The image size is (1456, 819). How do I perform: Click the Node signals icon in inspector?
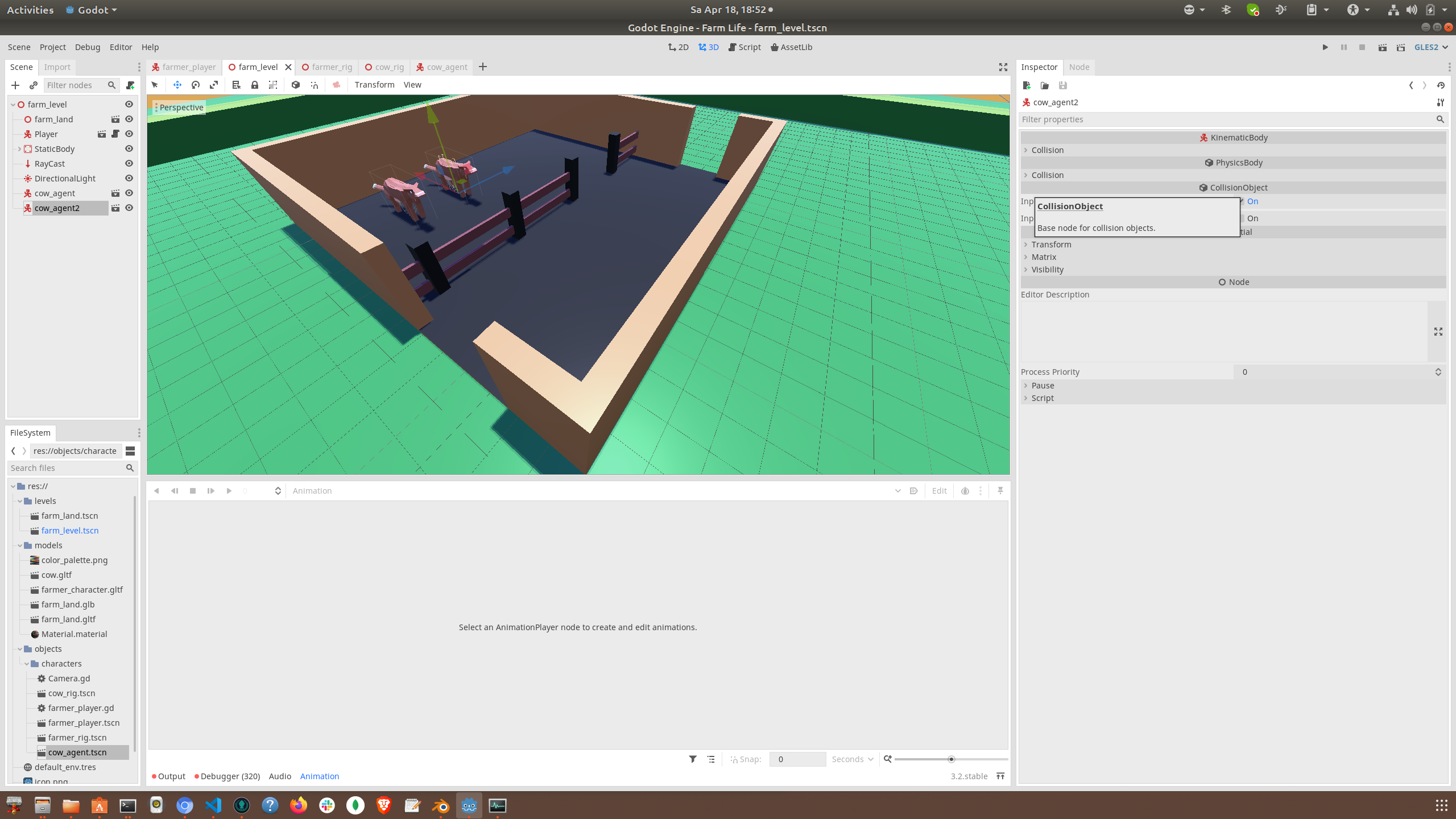pyautogui.click(x=1079, y=67)
